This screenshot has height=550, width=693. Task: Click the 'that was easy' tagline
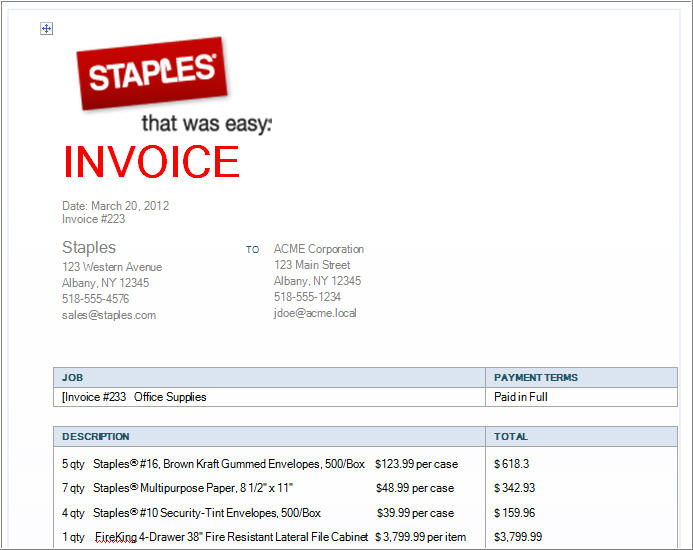207,123
